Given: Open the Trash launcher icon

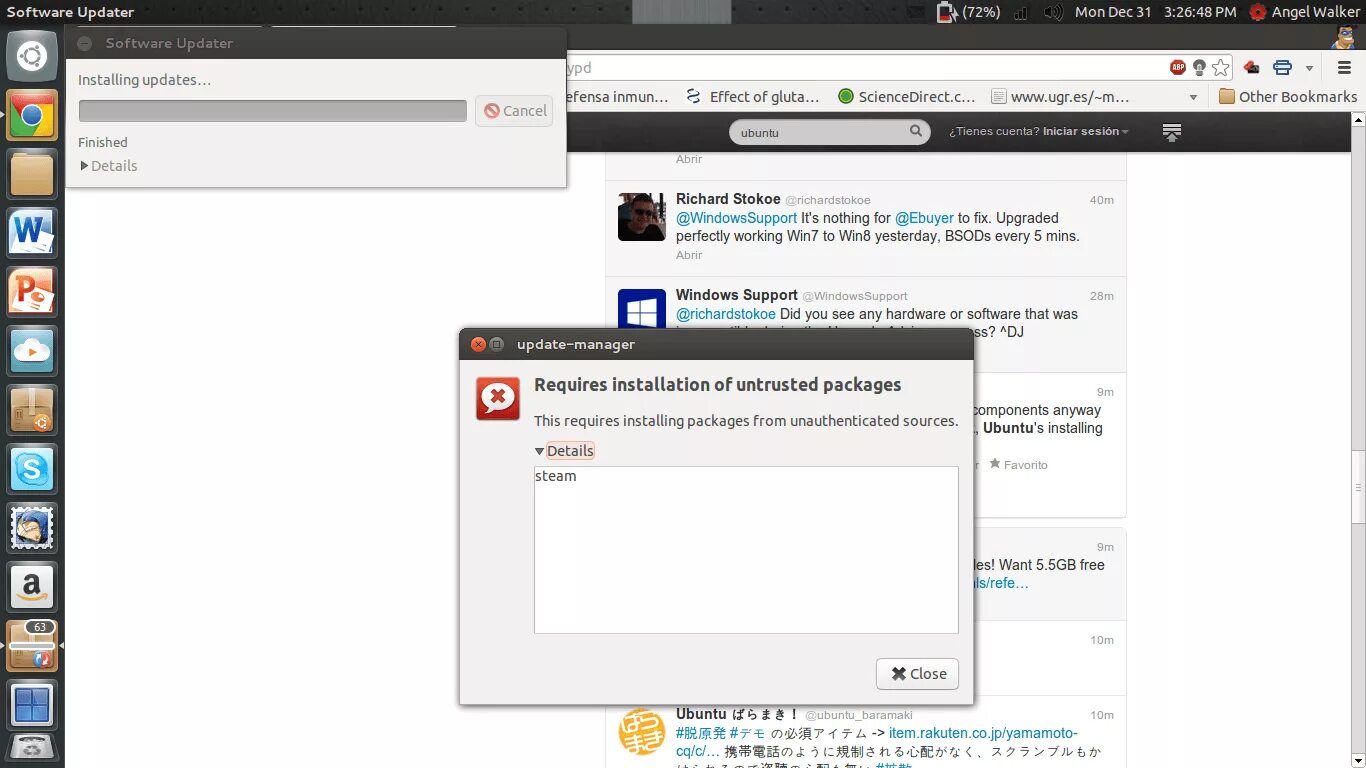Looking at the screenshot, I should coord(32,750).
